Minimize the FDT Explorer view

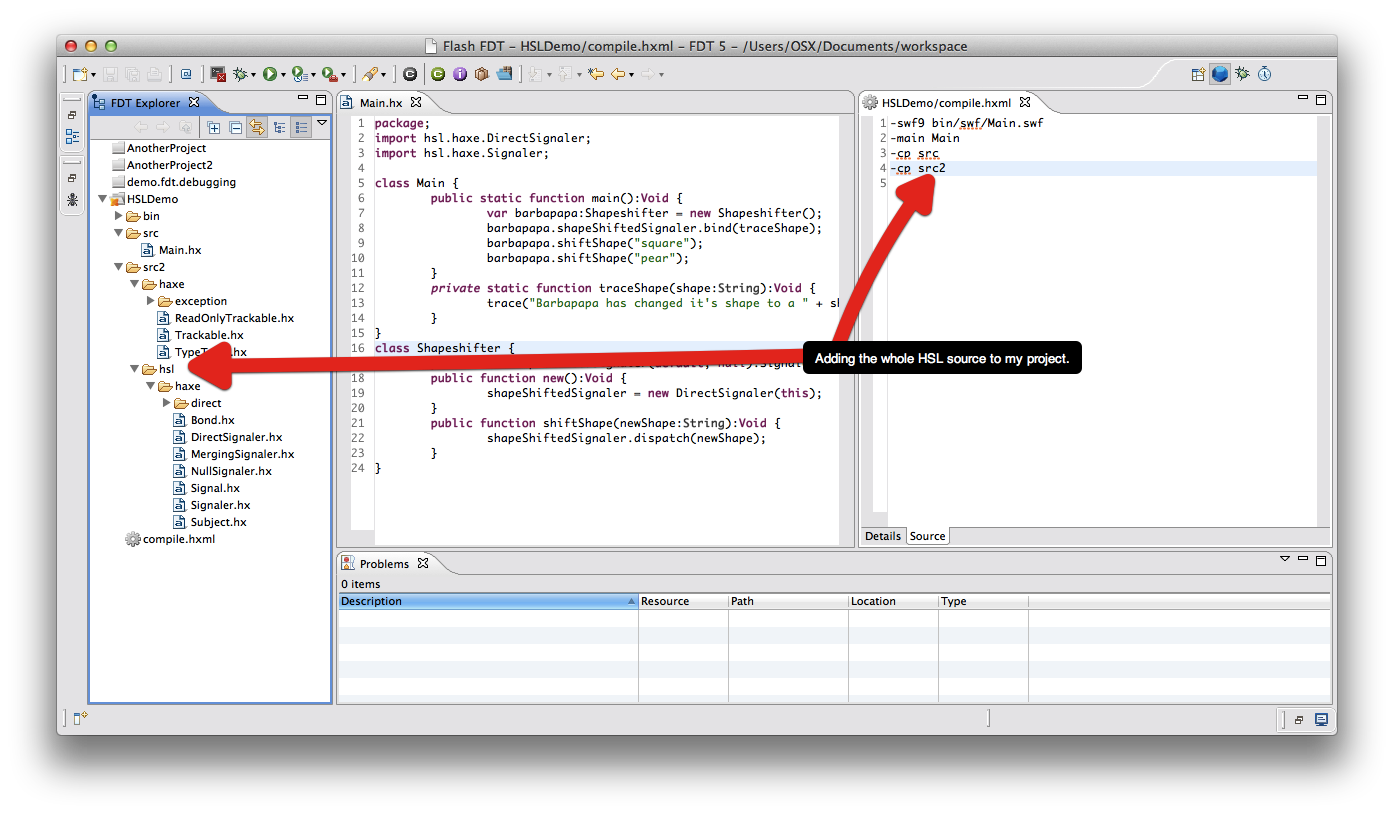click(x=303, y=99)
